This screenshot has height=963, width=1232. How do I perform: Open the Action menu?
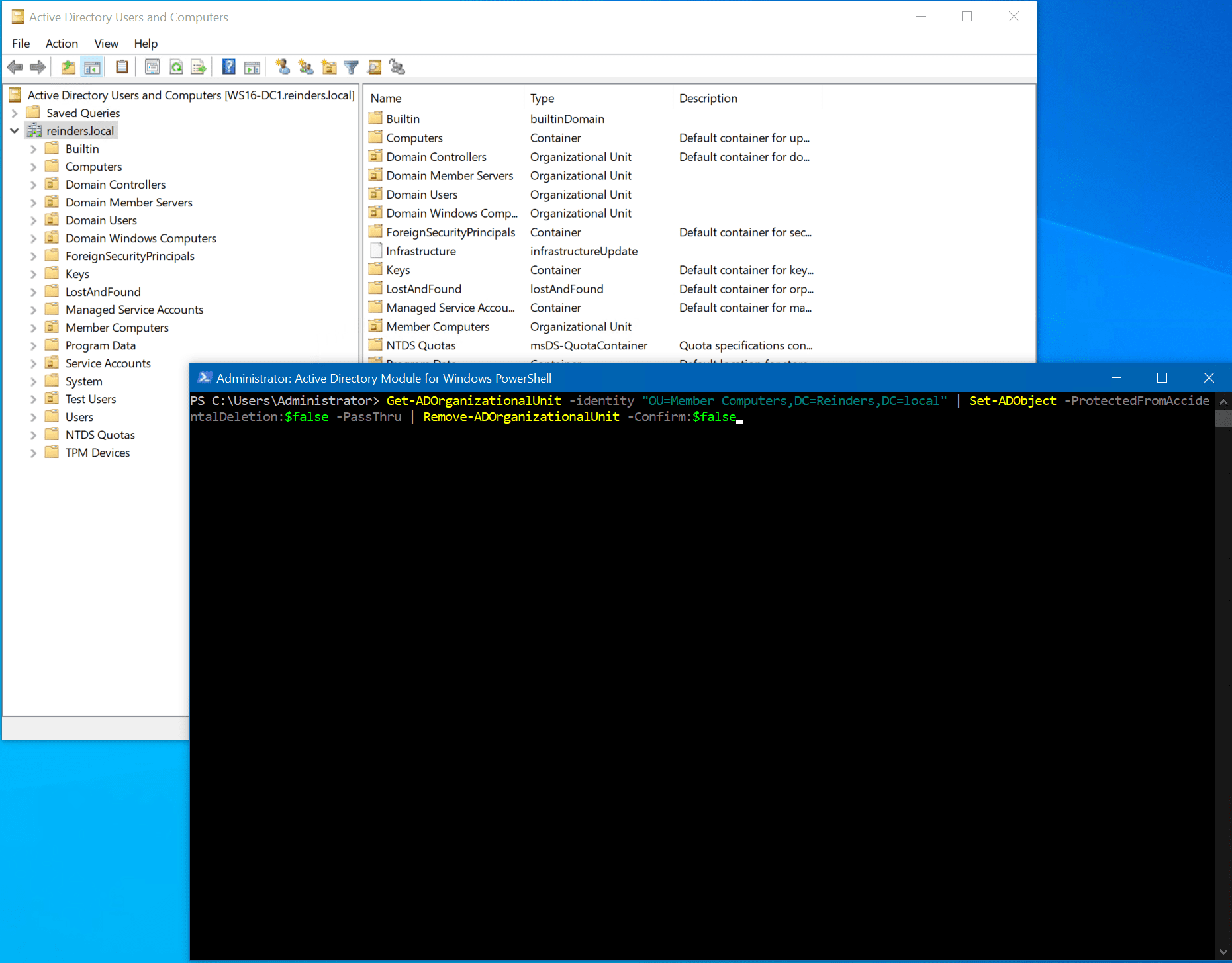(x=62, y=43)
